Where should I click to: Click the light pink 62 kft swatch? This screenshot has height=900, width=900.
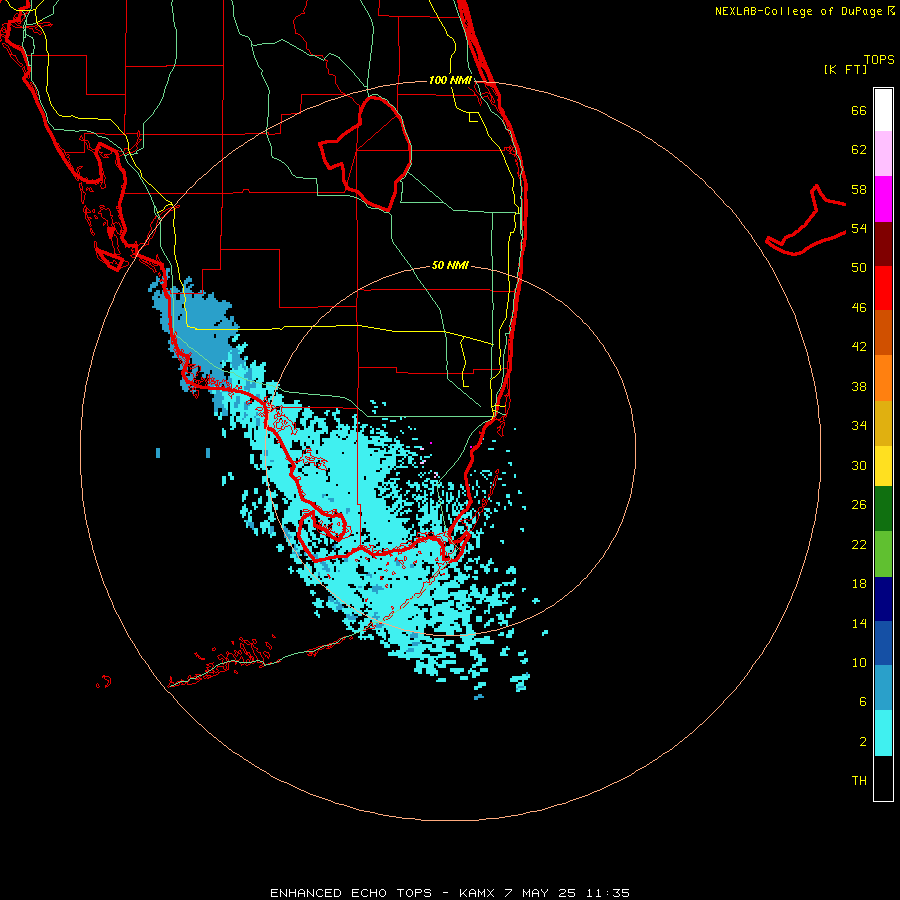pyautogui.click(x=883, y=154)
